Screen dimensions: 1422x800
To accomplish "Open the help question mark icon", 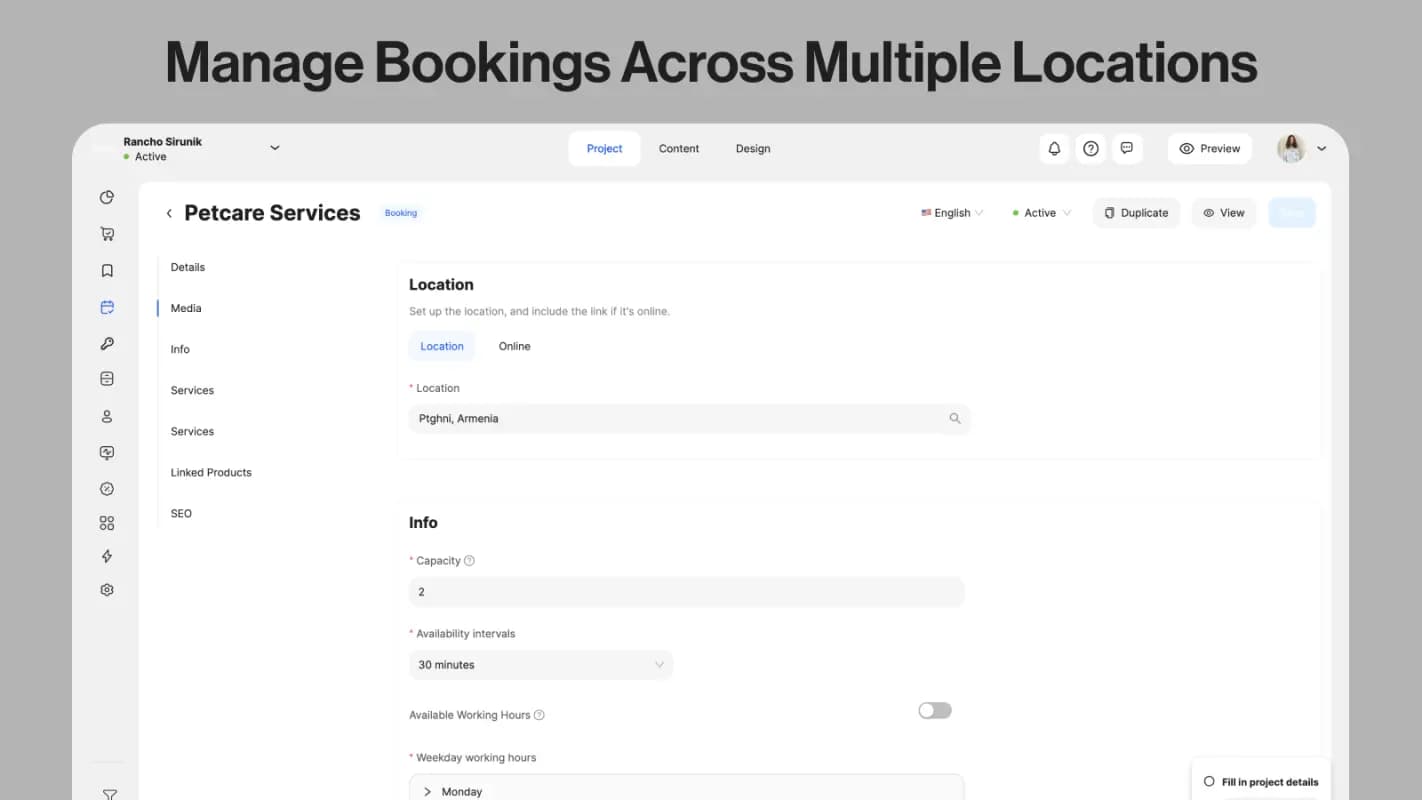I will tap(1090, 148).
